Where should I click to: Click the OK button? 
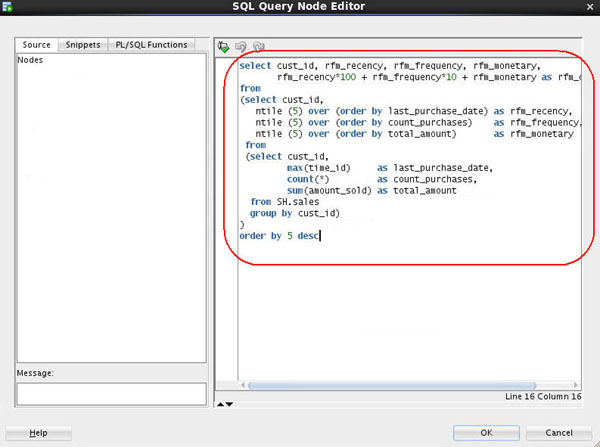486,433
